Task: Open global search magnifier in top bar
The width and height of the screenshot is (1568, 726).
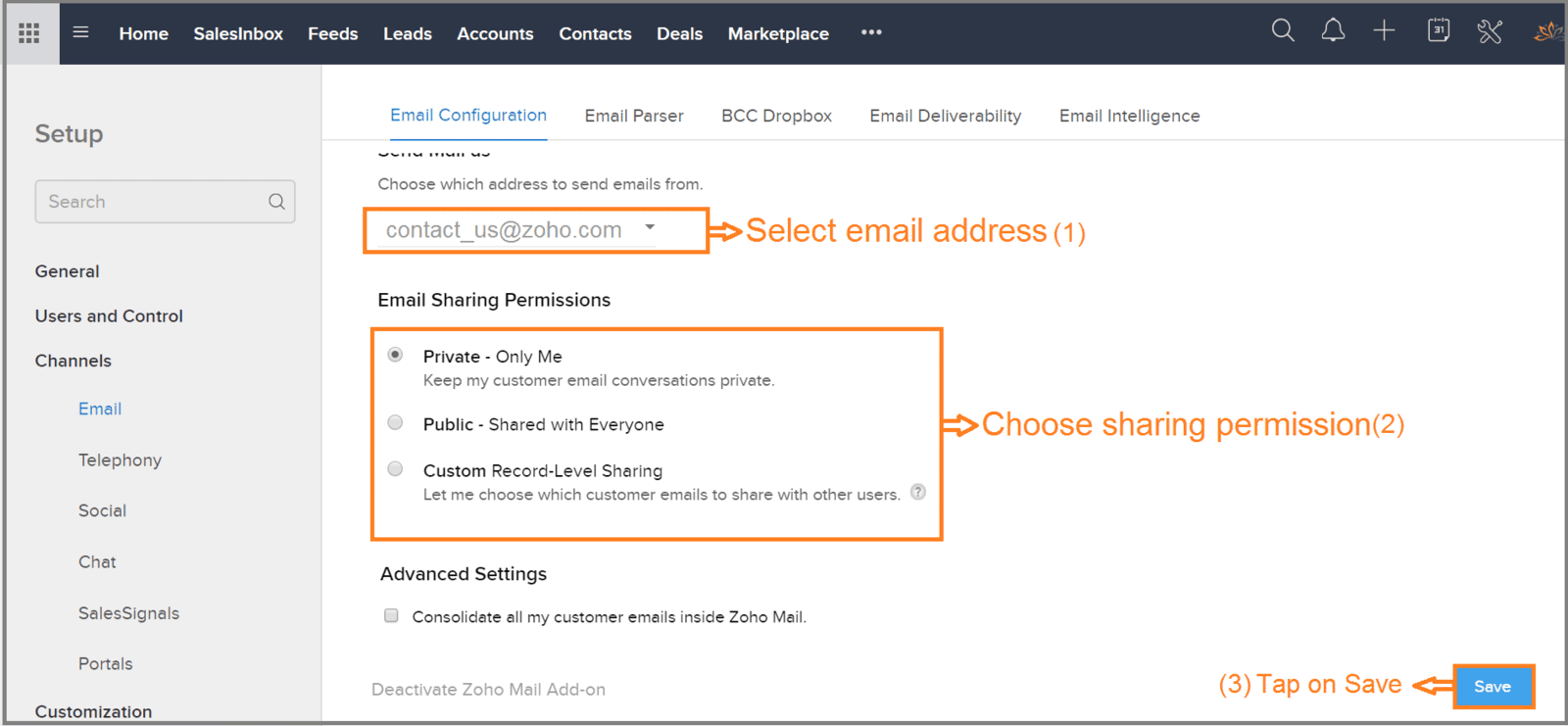Action: pos(1283,31)
